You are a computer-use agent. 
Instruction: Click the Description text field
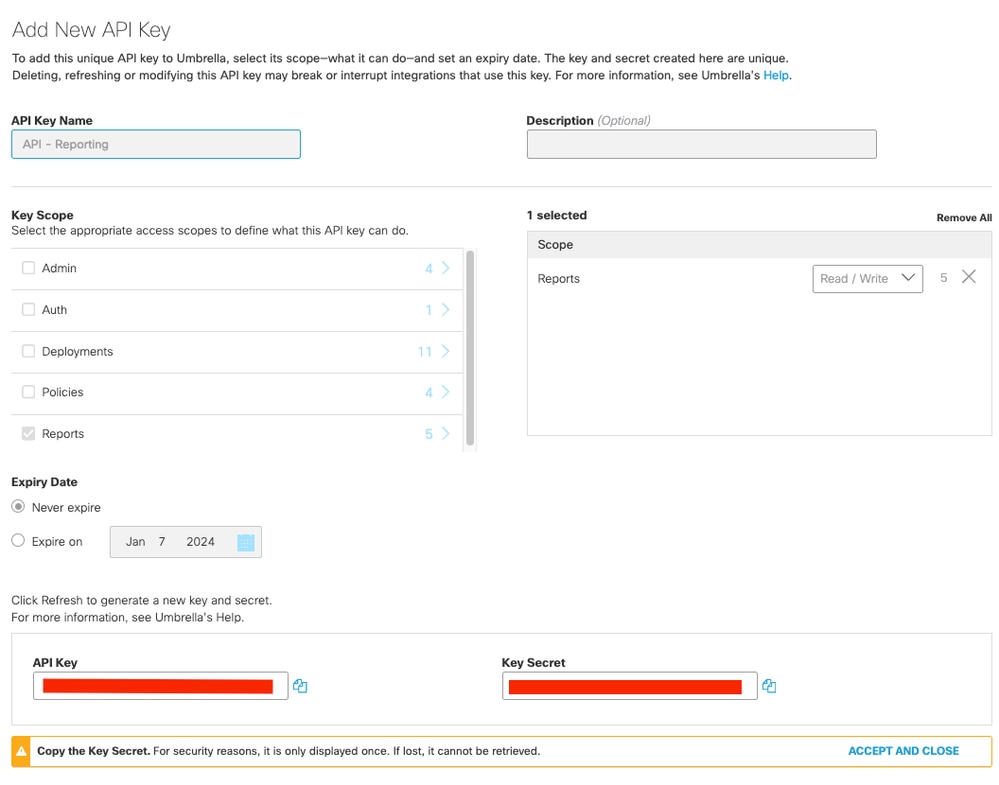pyautogui.click(x=701, y=144)
